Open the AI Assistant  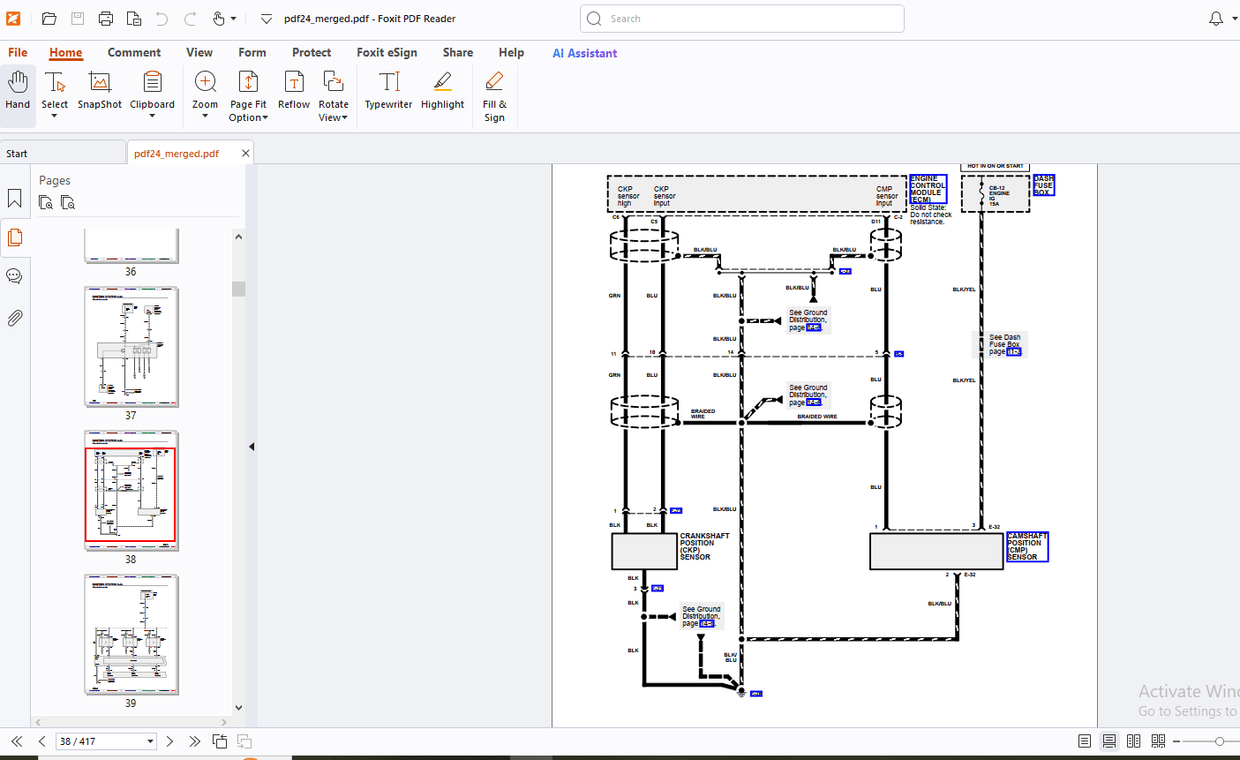pos(584,53)
